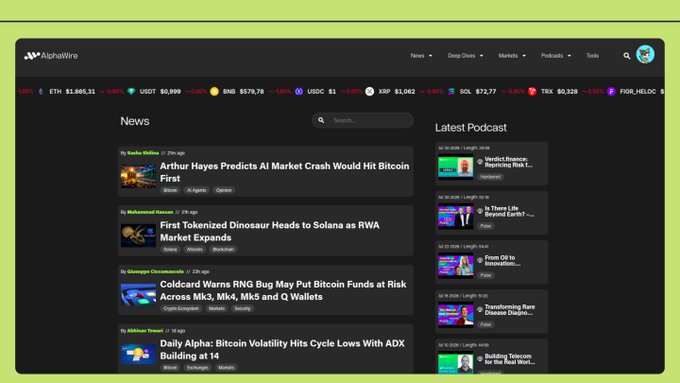This screenshot has width=680, height=383.
Task: Click thumbnail of Coldcard Warns article
Action: click(x=138, y=295)
